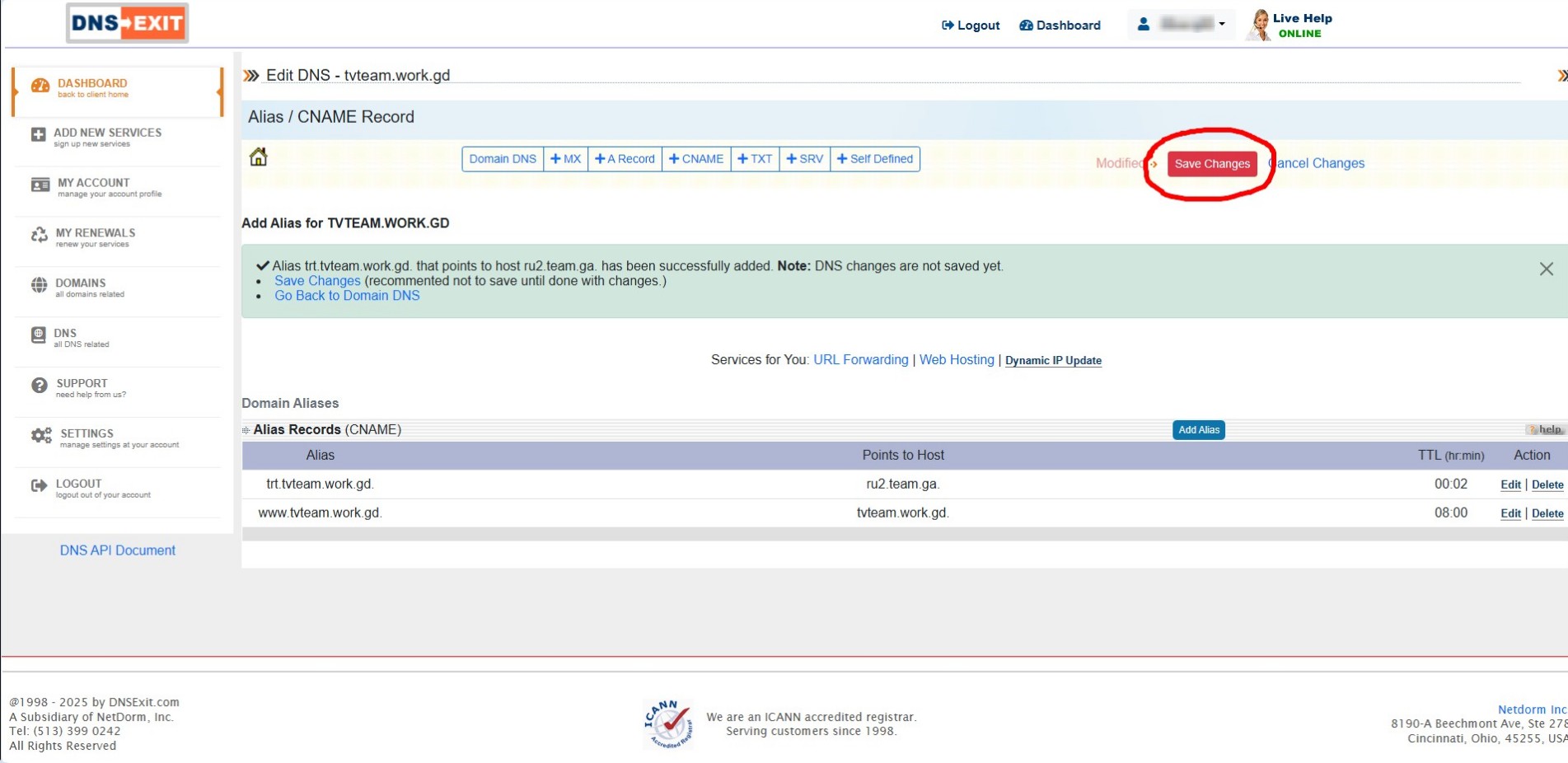Open Settings in the sidebar

(x=87, y=438)
